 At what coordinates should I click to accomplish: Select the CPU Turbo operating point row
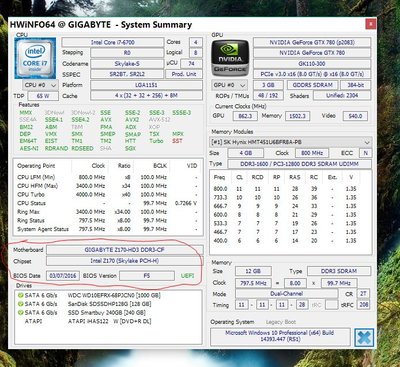click(108, 194)
